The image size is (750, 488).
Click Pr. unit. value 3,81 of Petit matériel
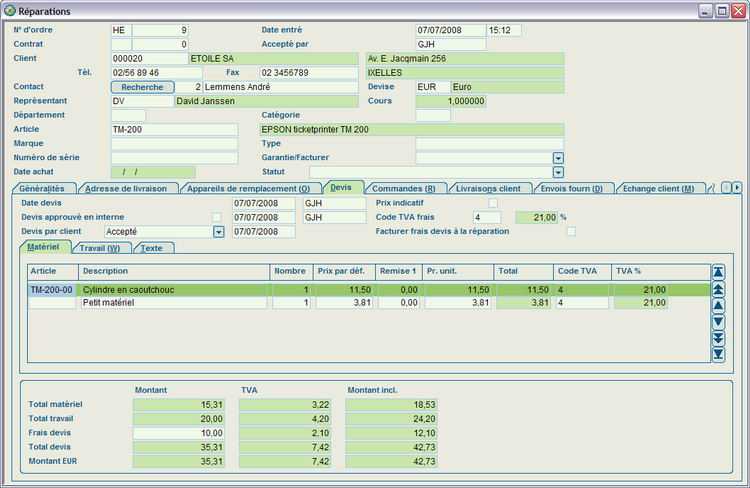[x=458, y=303]
